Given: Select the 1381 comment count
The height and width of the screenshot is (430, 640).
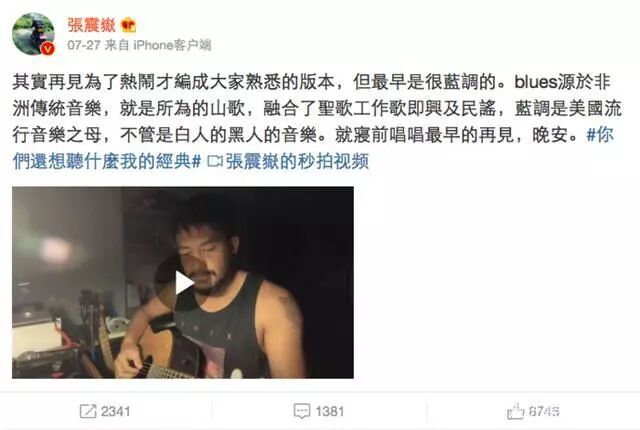Looking at the screenshot, I should click(x=330, y=411).
